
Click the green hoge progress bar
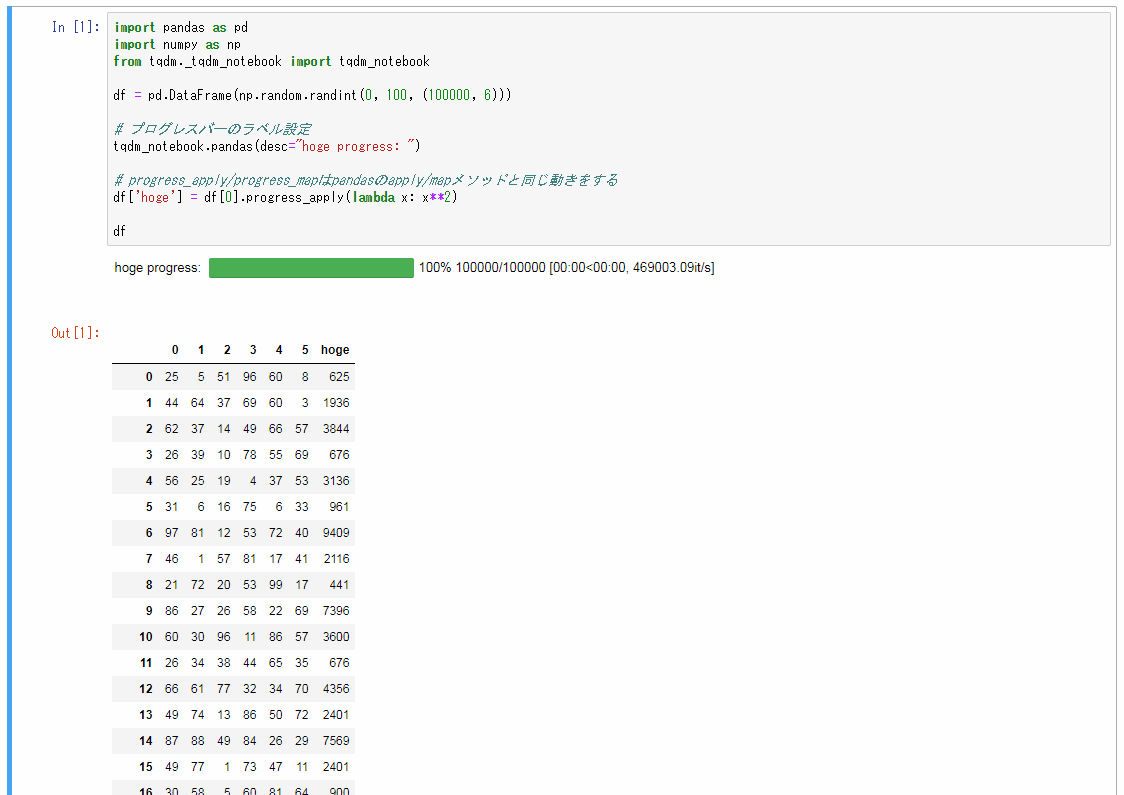[x=310, y=268]
